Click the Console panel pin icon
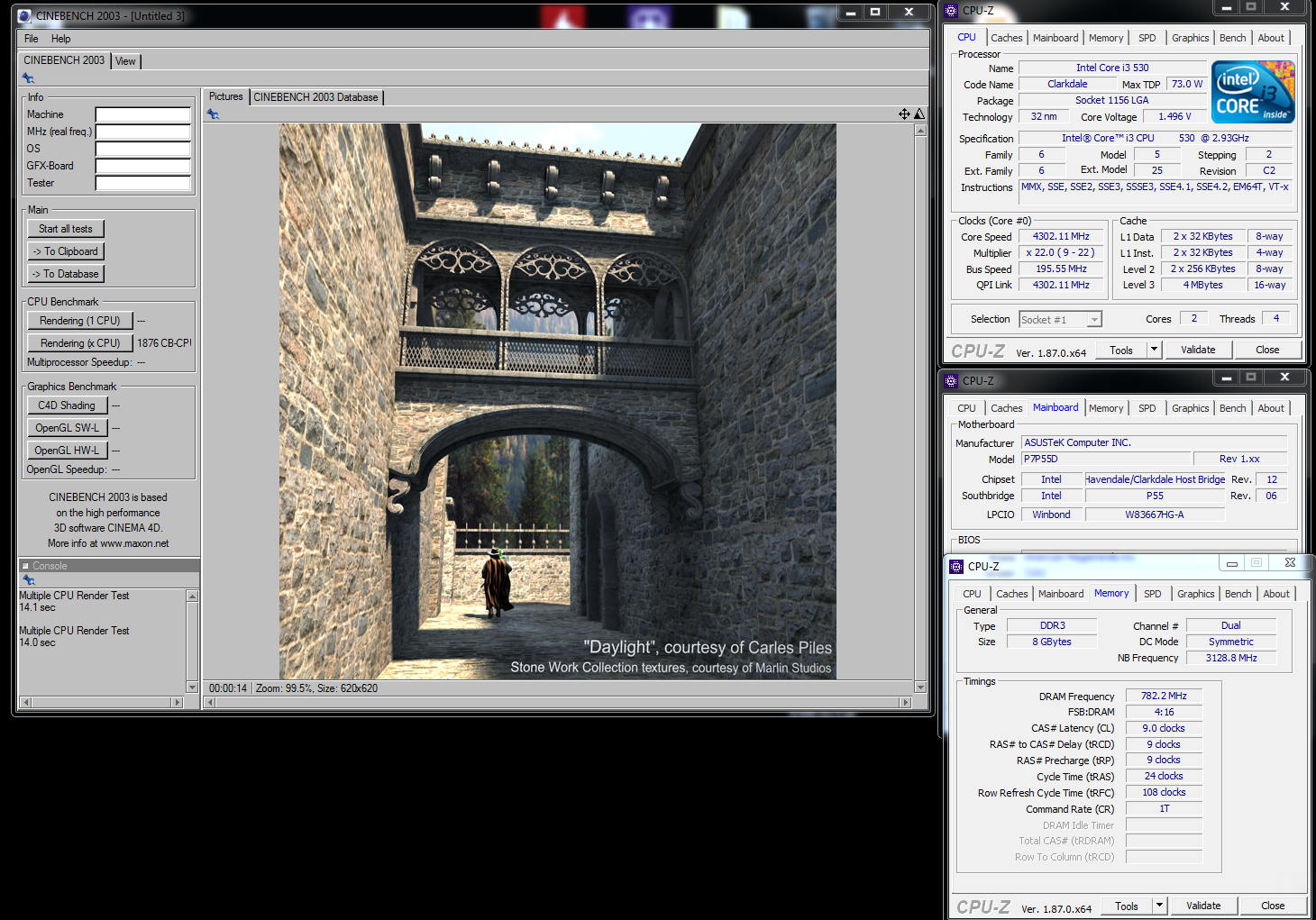The width and height of the screenshot is (1316, 920). point(28,579)
